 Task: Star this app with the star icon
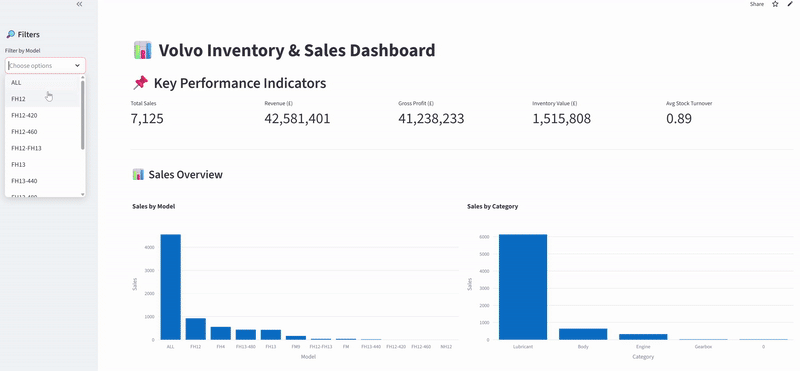776,4
